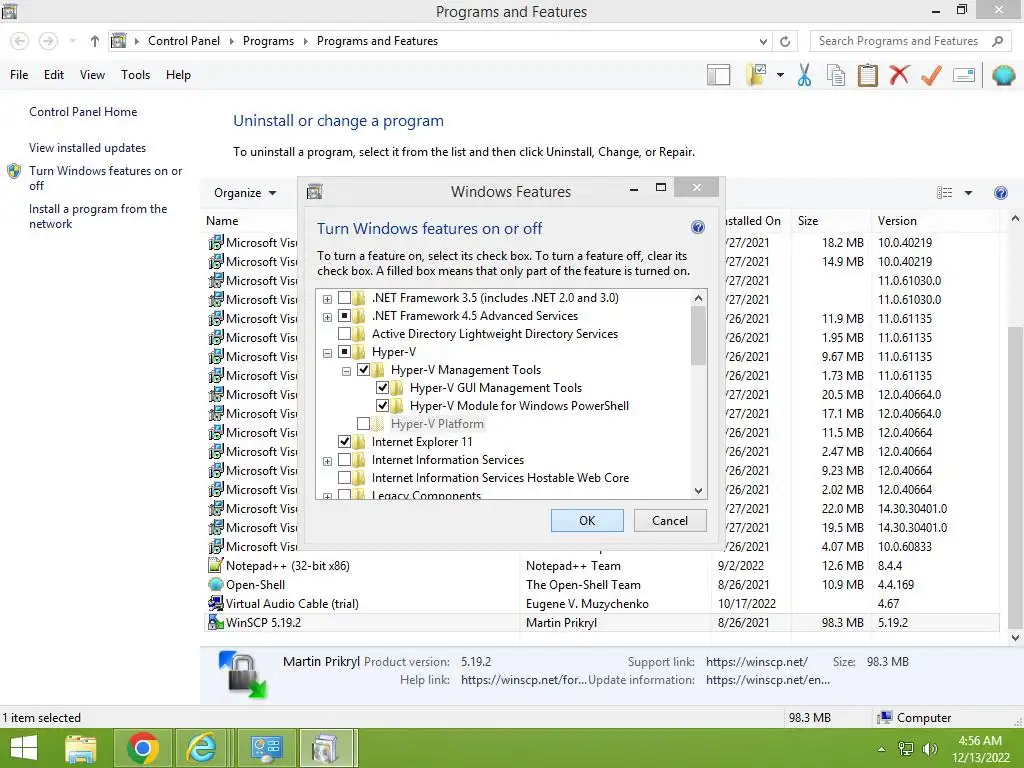Check Active Directory Lightweight Directory Services
1024x768 pixels.
click(x=344, y=334)
